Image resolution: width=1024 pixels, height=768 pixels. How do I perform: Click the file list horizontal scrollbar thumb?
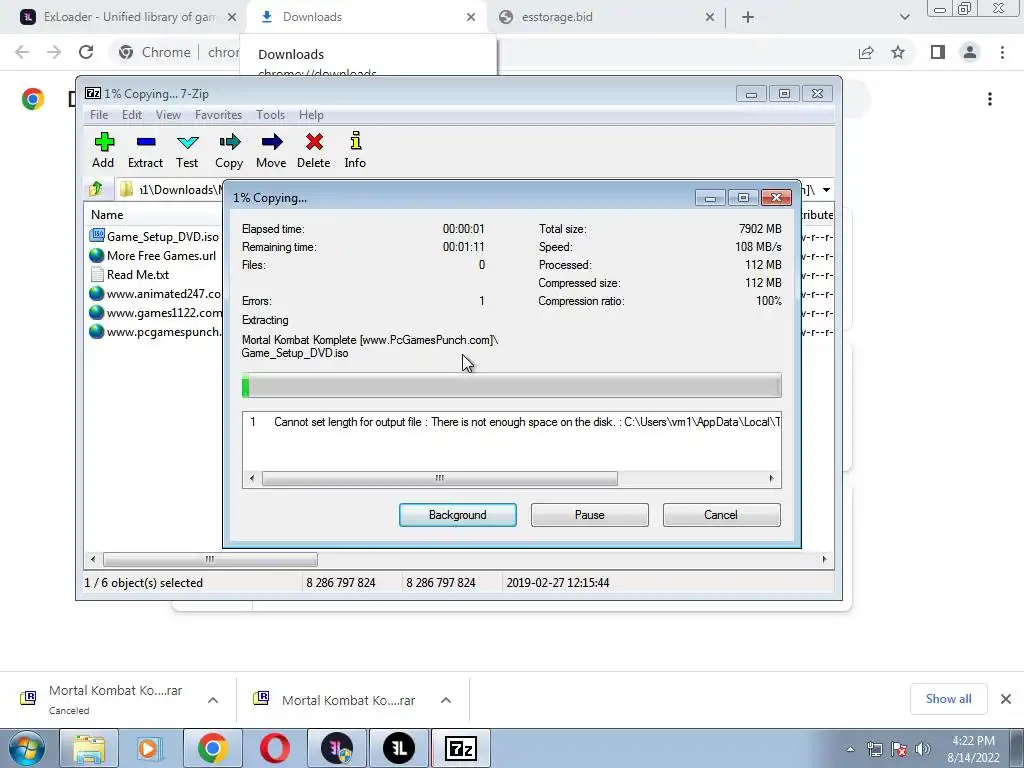(x=210, y=560)
